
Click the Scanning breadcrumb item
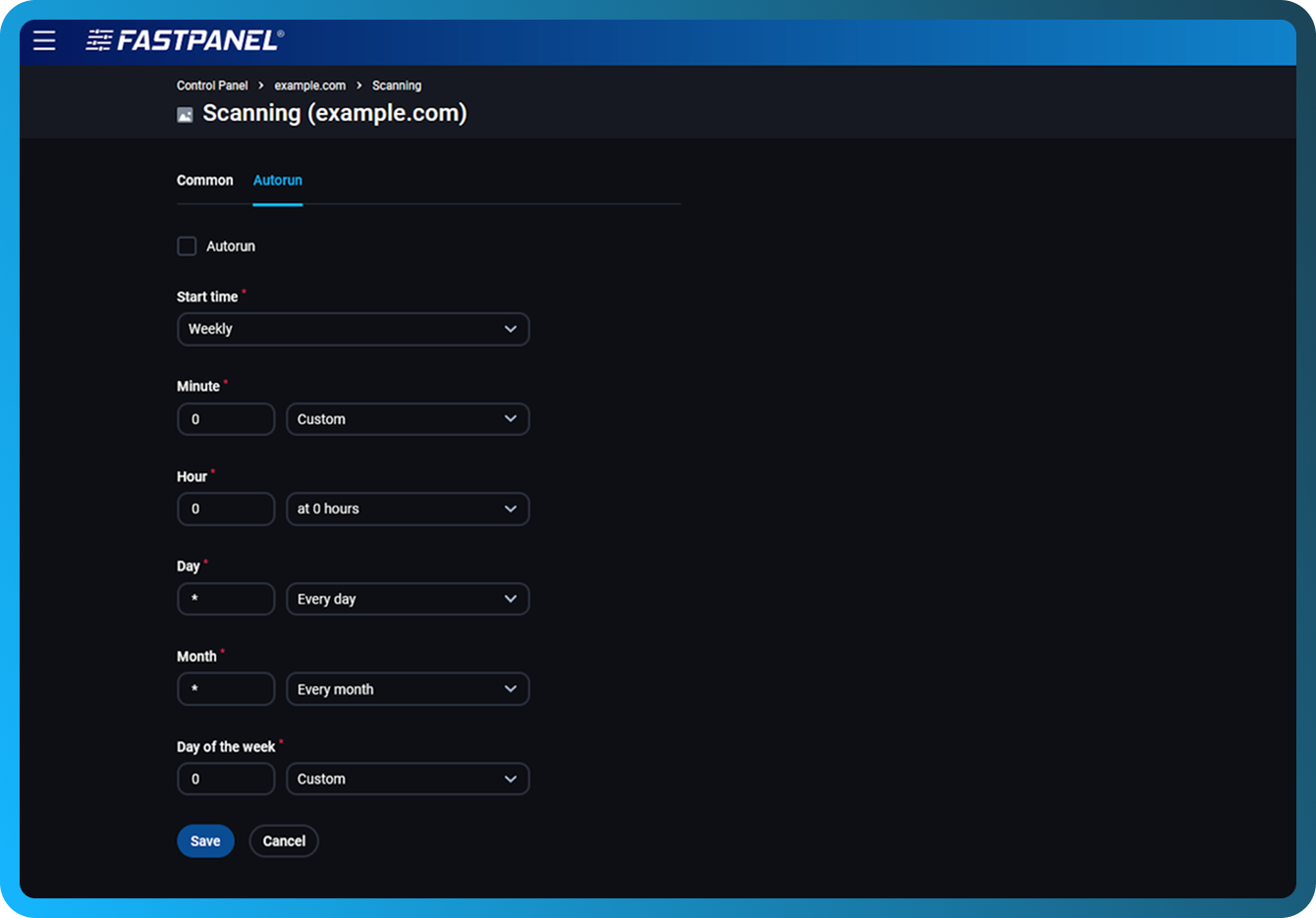pos(397,85)
